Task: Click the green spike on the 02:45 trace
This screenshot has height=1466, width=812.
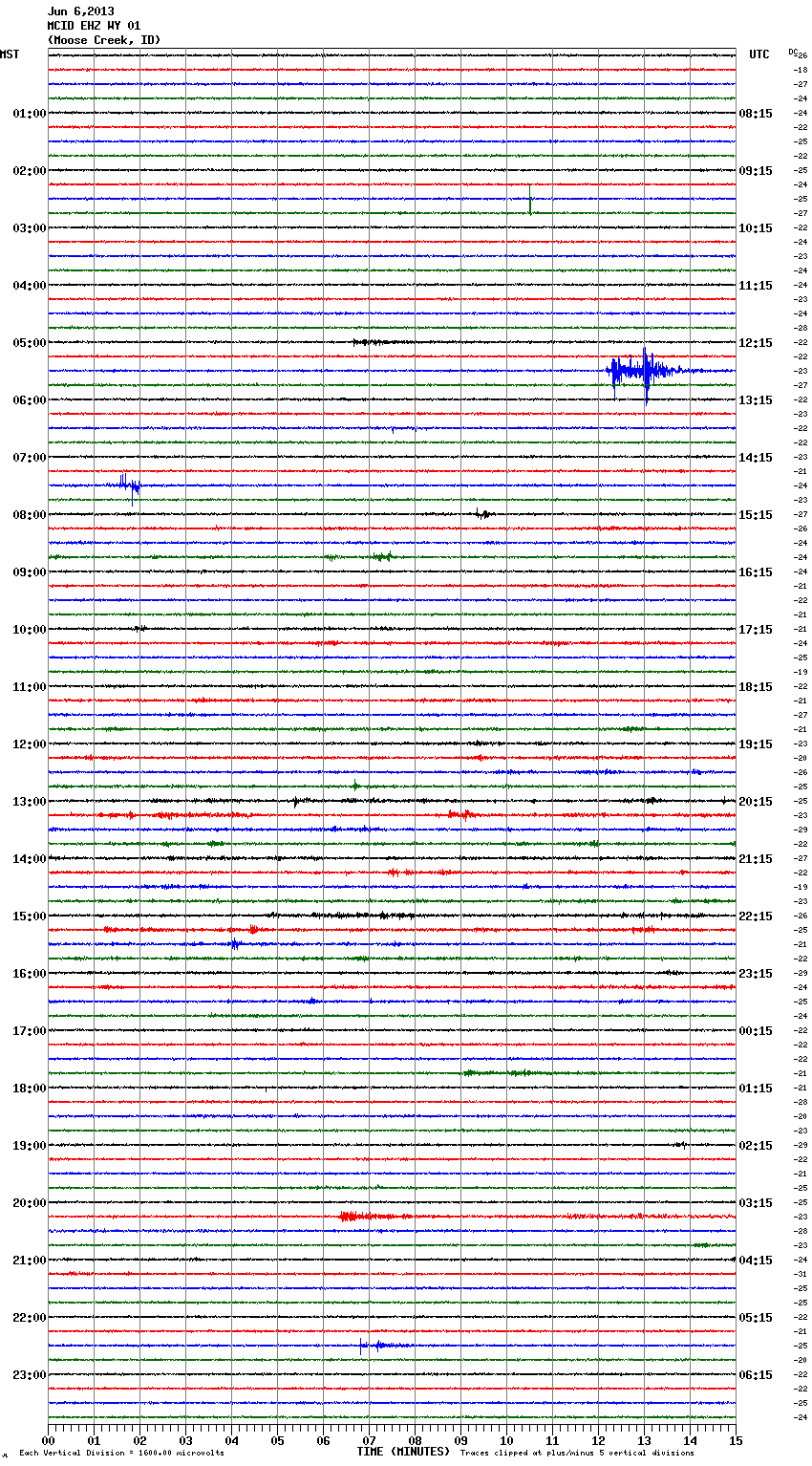Action: pyautogui.click(x=530, y=200)
